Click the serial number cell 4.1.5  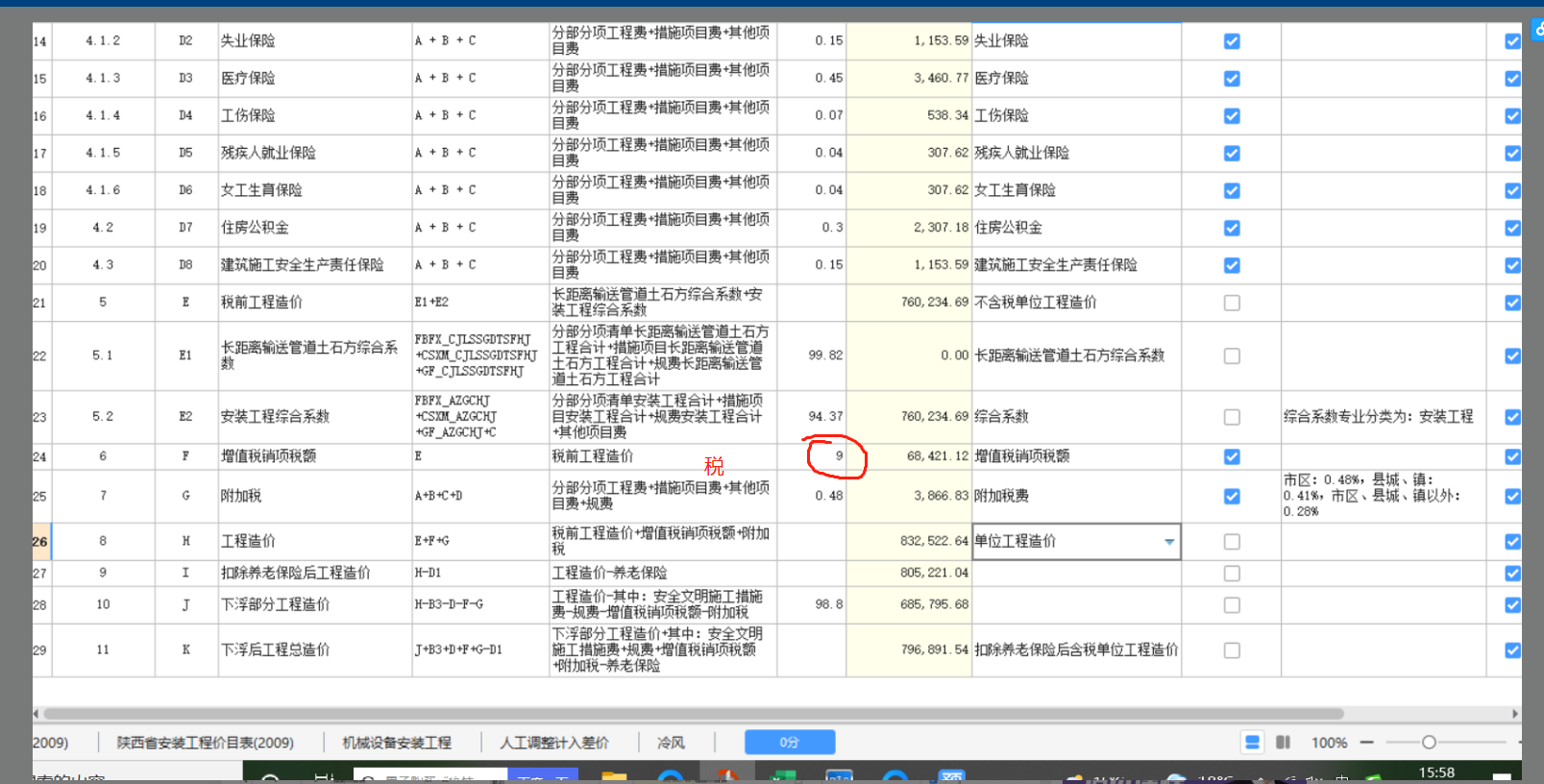point(104,153)
